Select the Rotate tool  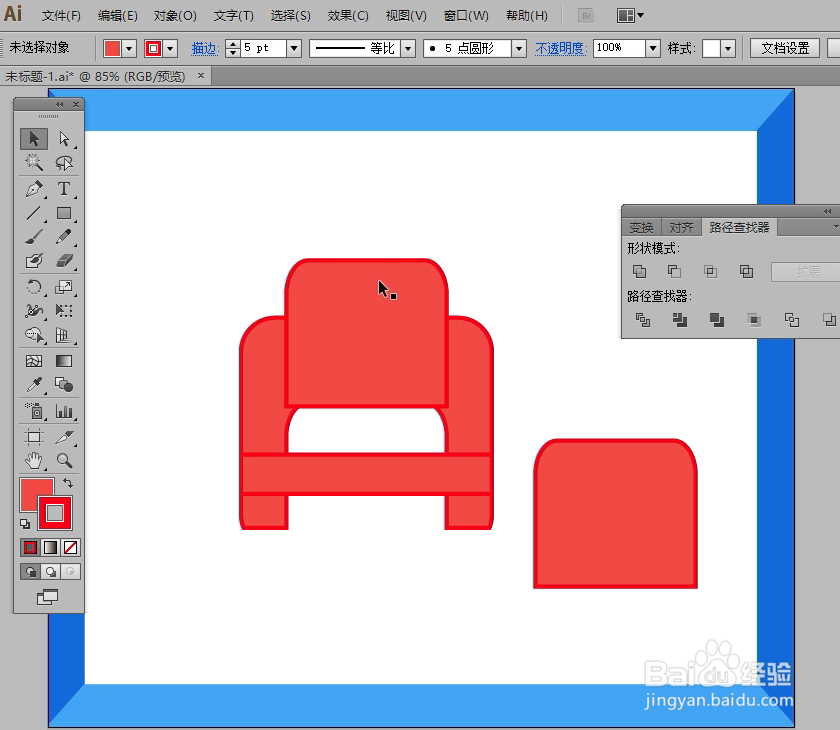[34, 287]
